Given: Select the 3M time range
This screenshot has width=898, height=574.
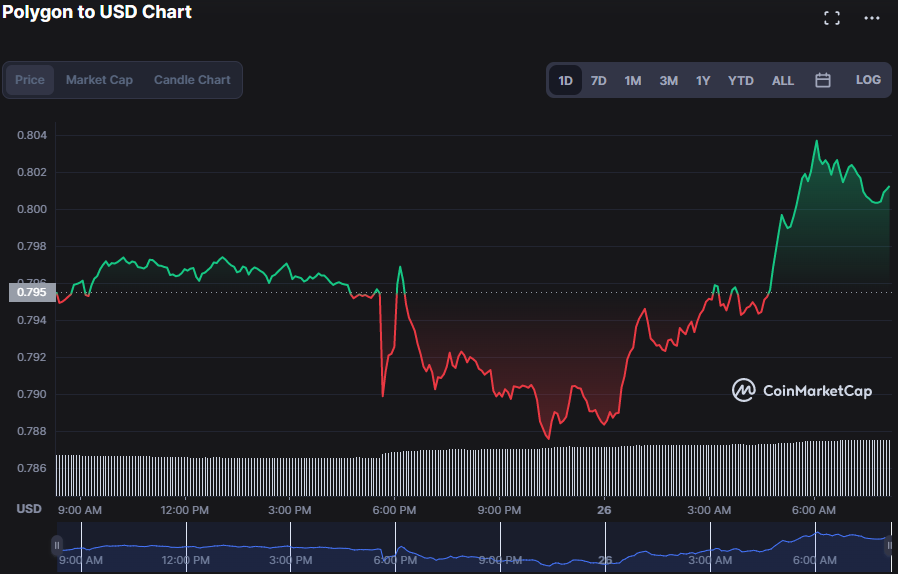Looking at the screenshot, I should [668, 80].
